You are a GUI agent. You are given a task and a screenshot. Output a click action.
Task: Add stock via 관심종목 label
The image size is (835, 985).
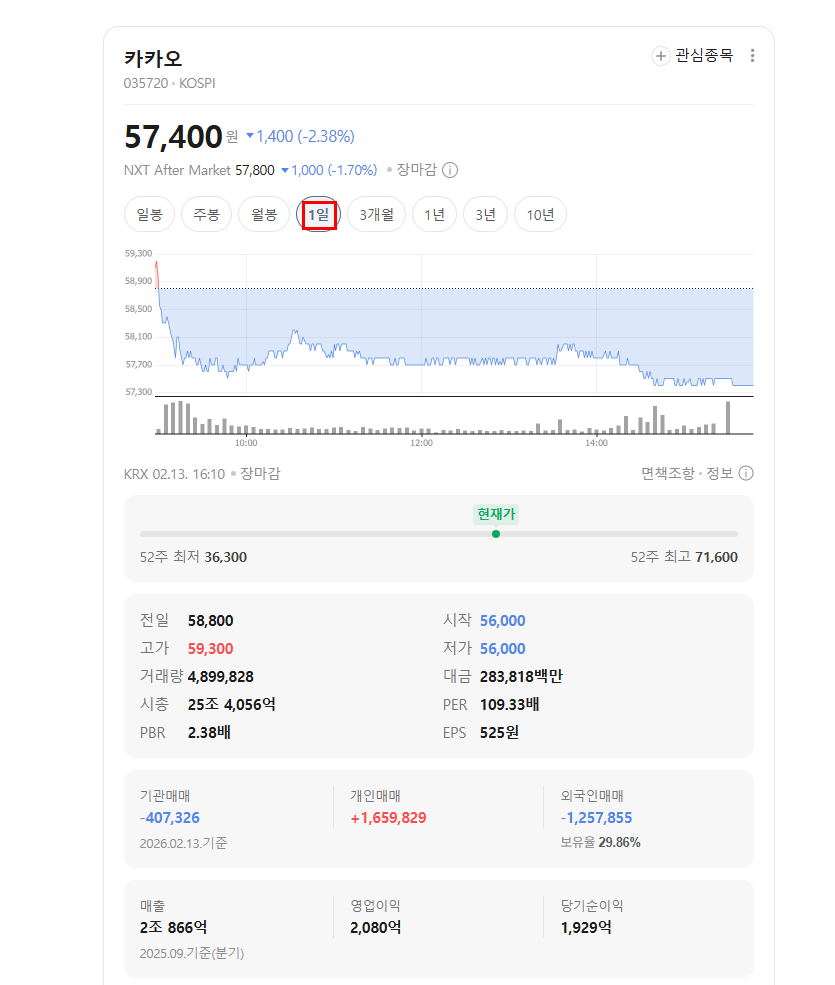(704, 56)
